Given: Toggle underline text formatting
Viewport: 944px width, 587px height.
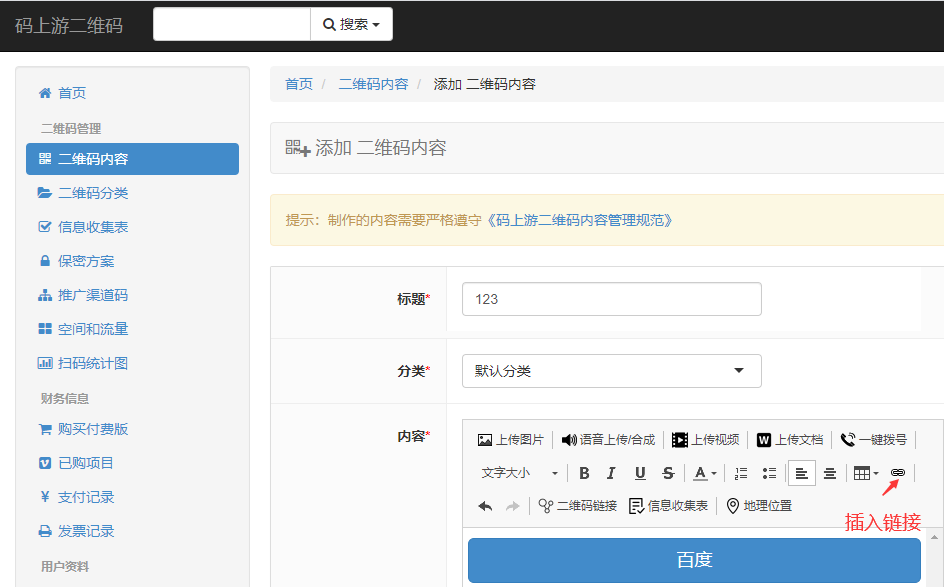Looking at the screenshot, I should point(640,473).
